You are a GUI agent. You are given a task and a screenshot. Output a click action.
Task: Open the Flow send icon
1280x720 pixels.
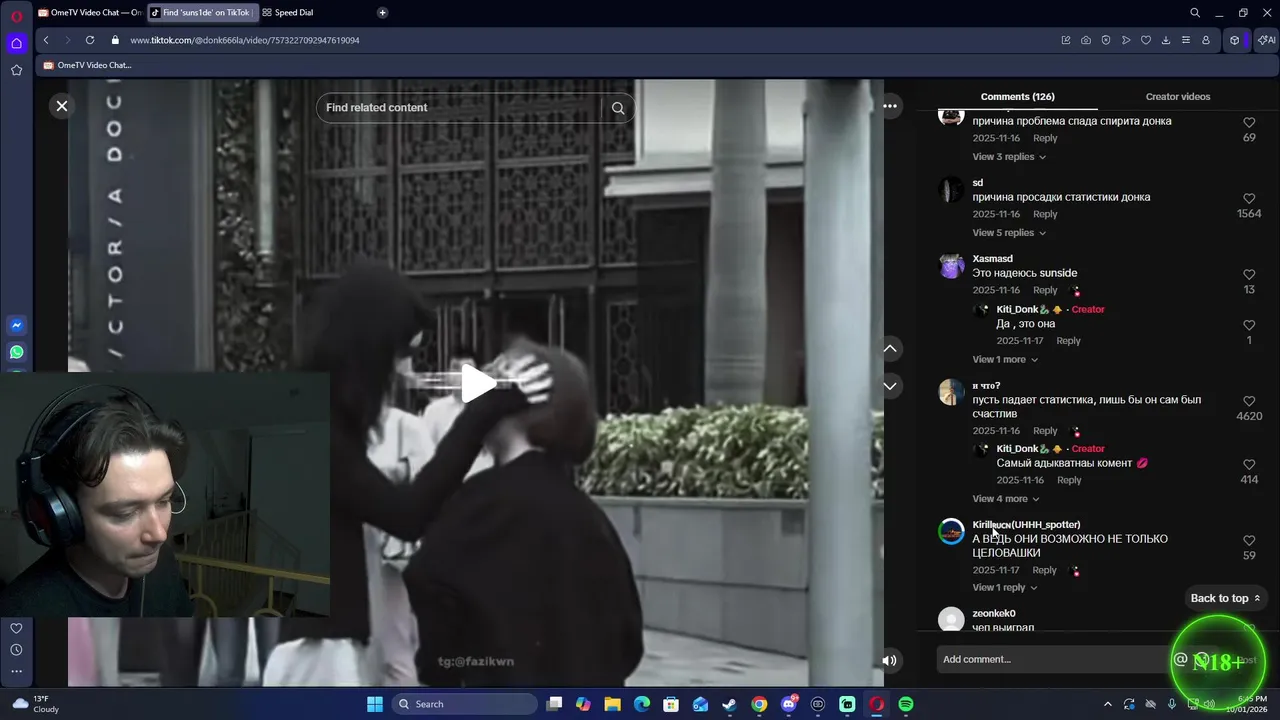1126,40
